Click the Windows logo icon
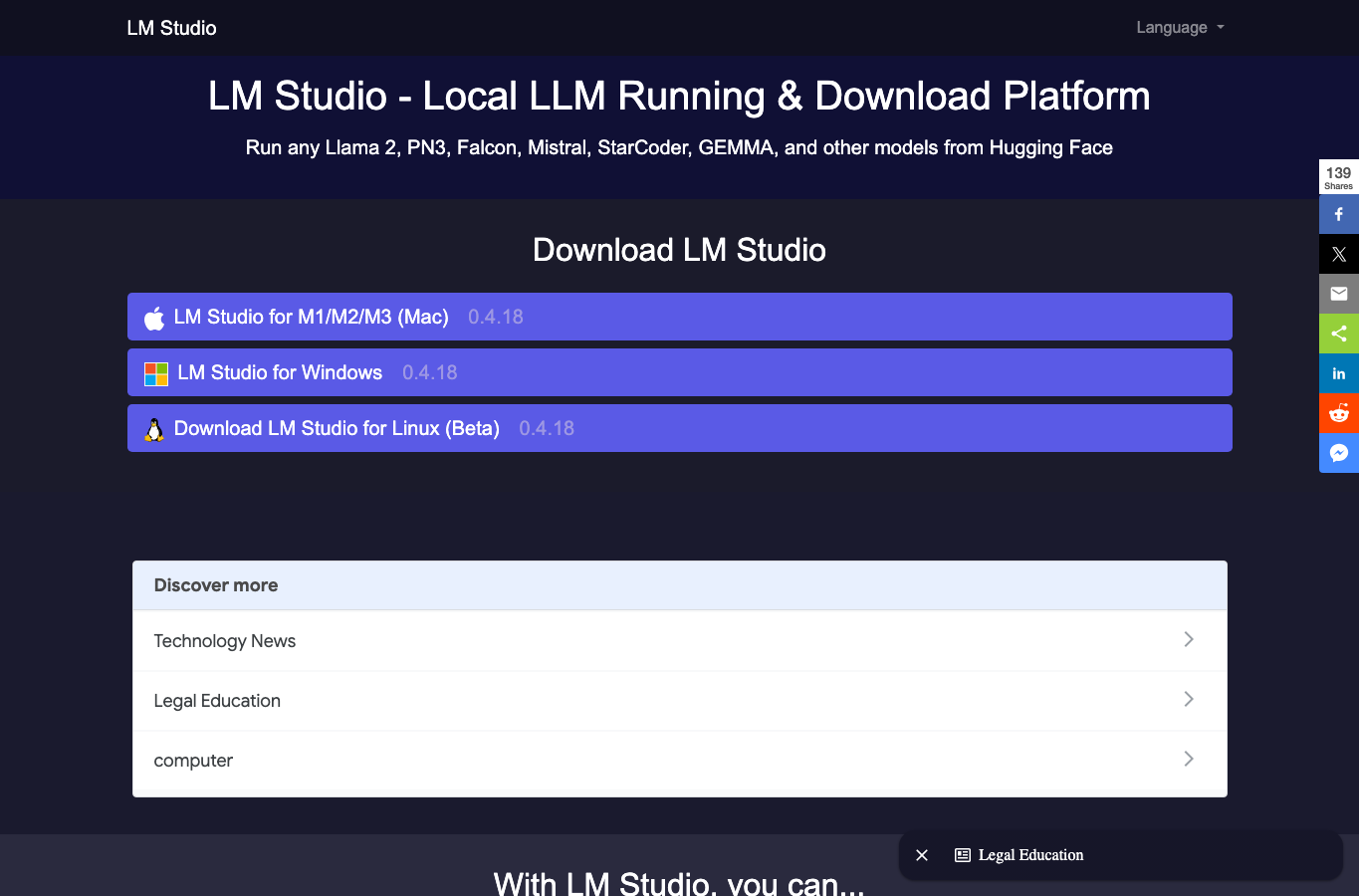Image resolution: width=1359 pixels, height=896 pixels. tap(156, 373)
